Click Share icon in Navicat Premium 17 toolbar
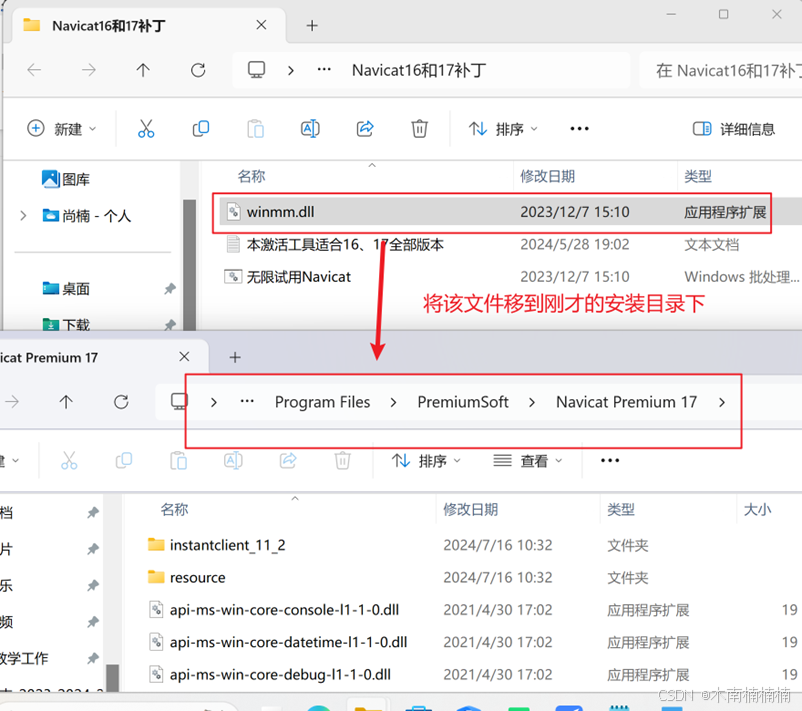802x711 pixels. pos(288,460)
